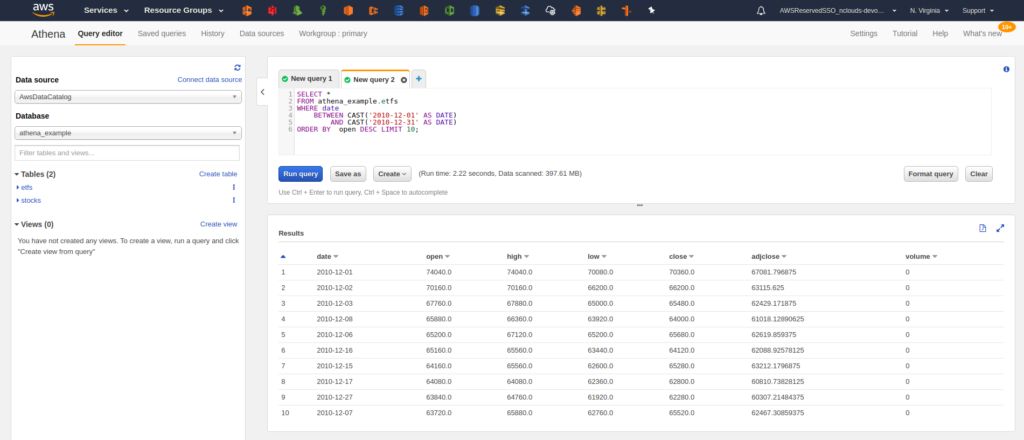Clear the query editor
Viewport: 1024px width, 440px height.
(x=979, y=174)
